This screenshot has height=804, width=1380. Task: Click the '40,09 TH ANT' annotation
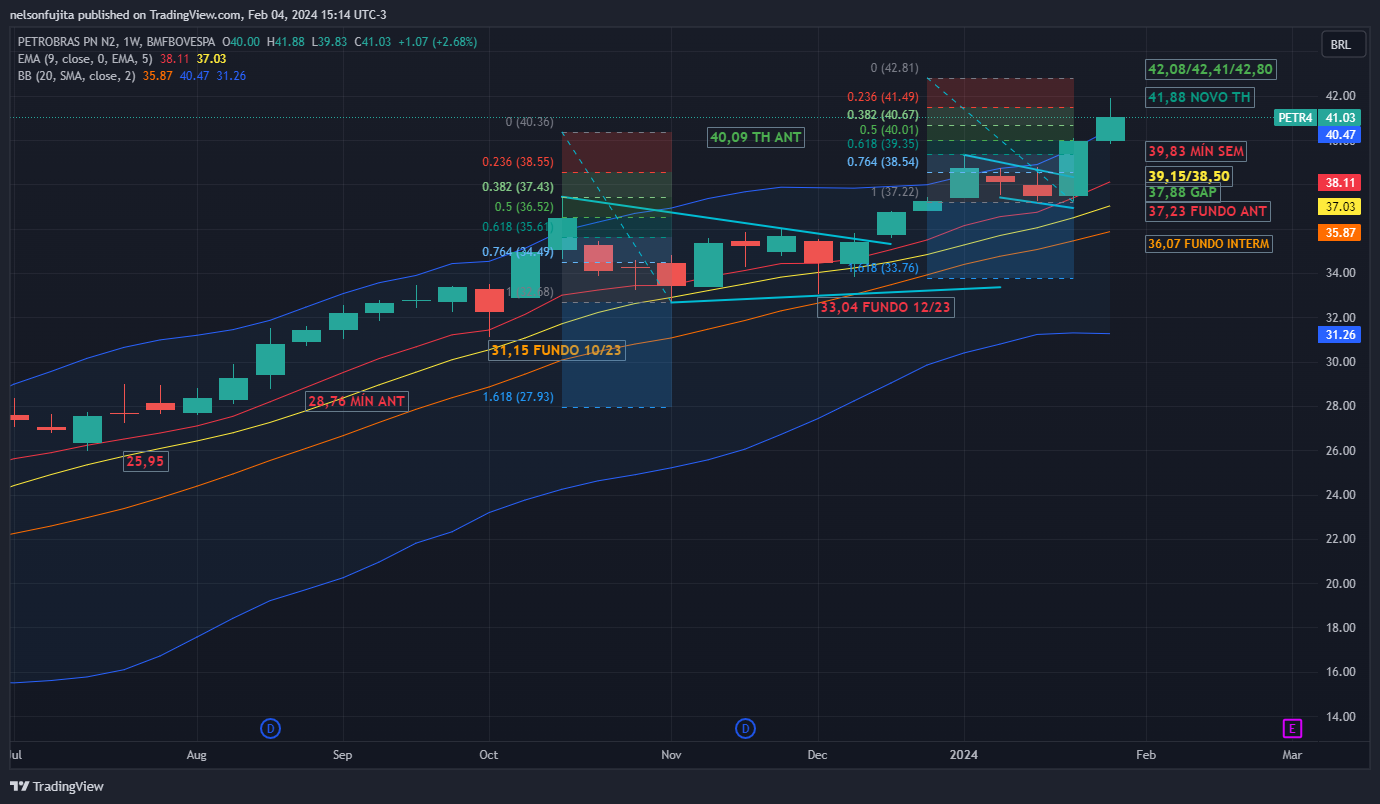[756, 137]
